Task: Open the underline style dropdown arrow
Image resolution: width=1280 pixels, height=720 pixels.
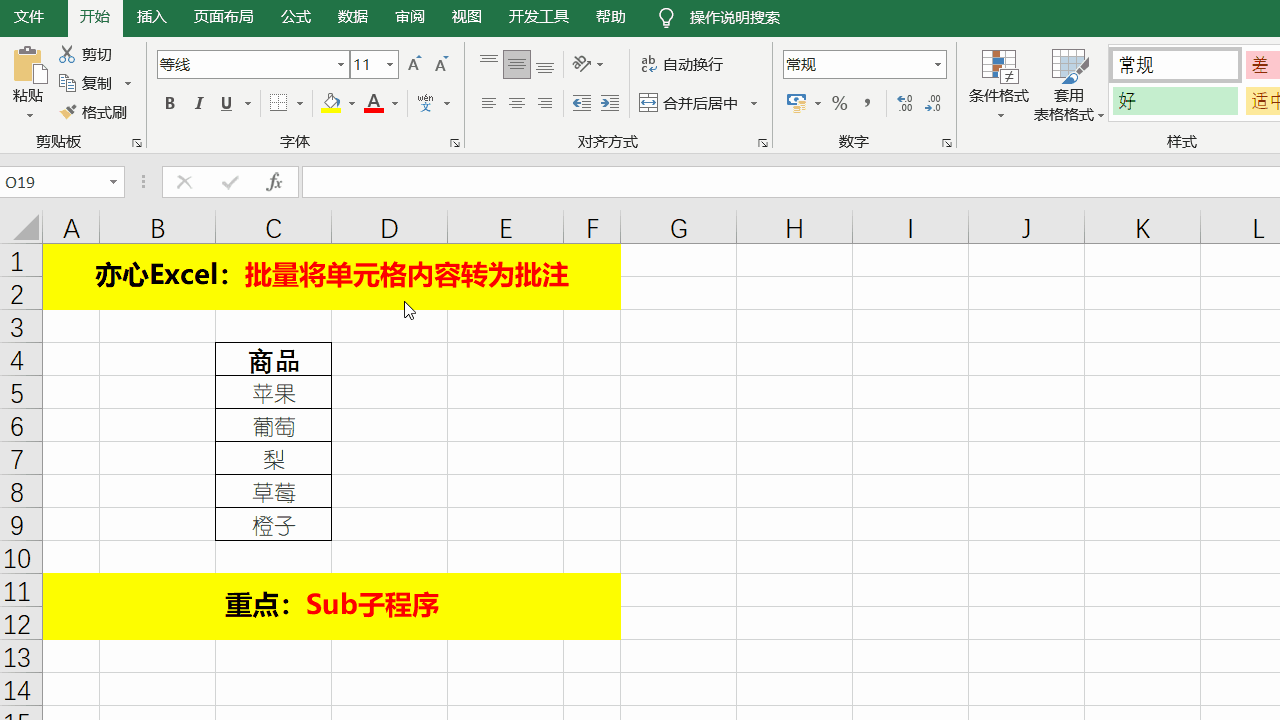Action: (247, 103)
